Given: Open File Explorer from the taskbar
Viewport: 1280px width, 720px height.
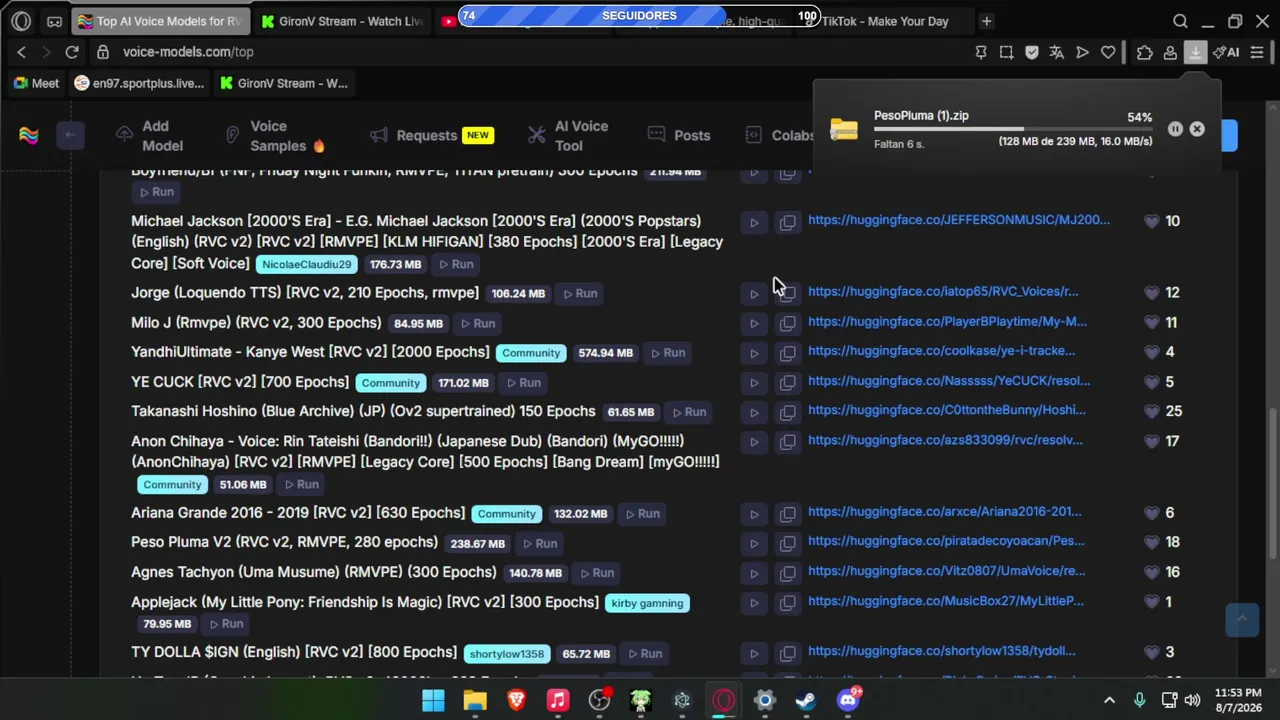Looking at the screenshot, I should 475,700.
